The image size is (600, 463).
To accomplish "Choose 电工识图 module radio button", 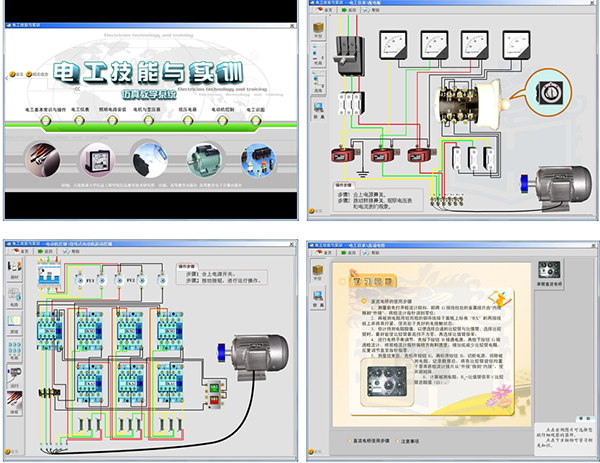I will (x=253, y=122).
